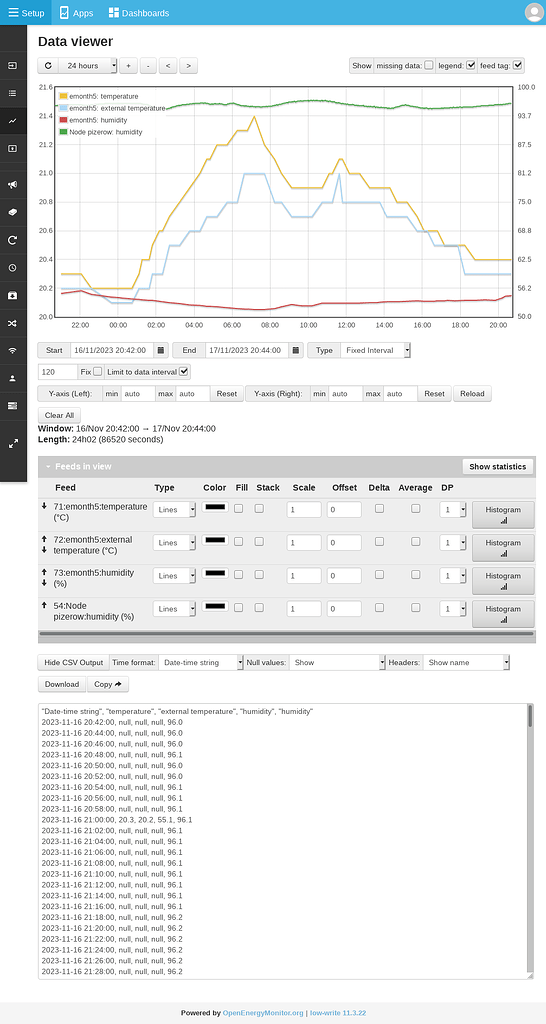Open the clock Schedule sidebar icon
This screenshot has height=1024, width=546.
click(12, 268)
